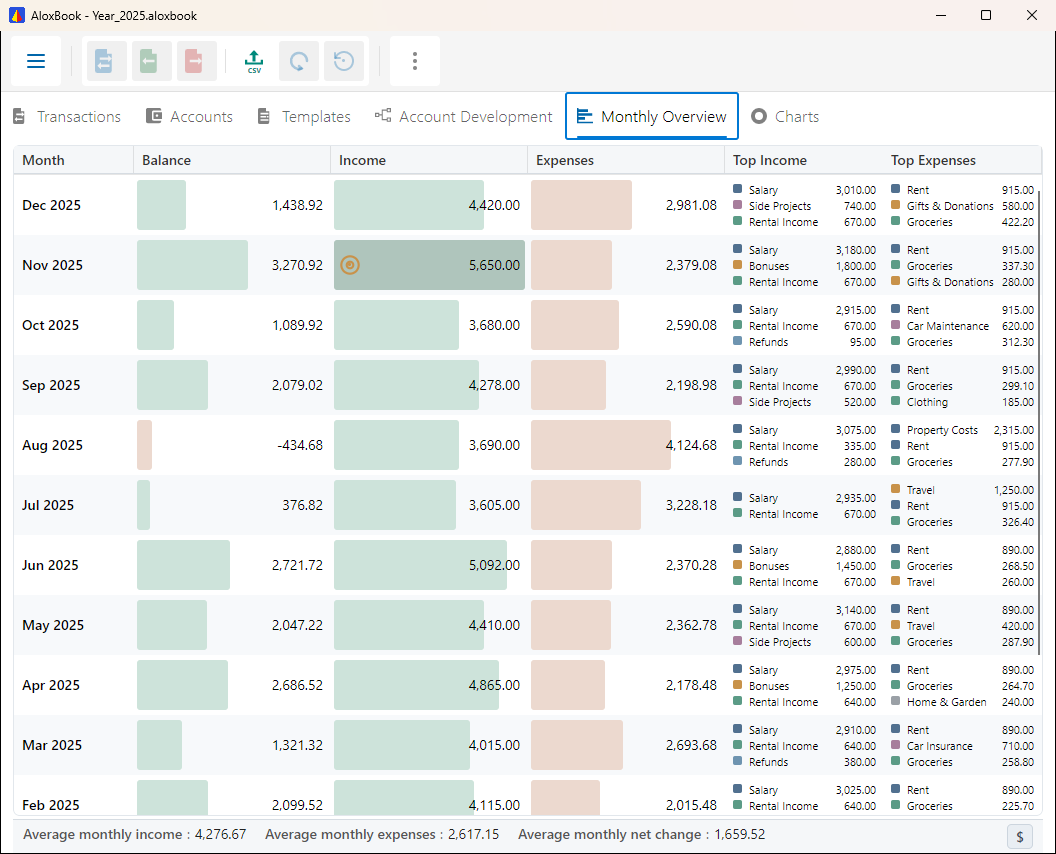This screenshot has width=1056, height=854.
Task: Click the Bonuses orange square in Nov 2025 row
Action: (737, 265)
